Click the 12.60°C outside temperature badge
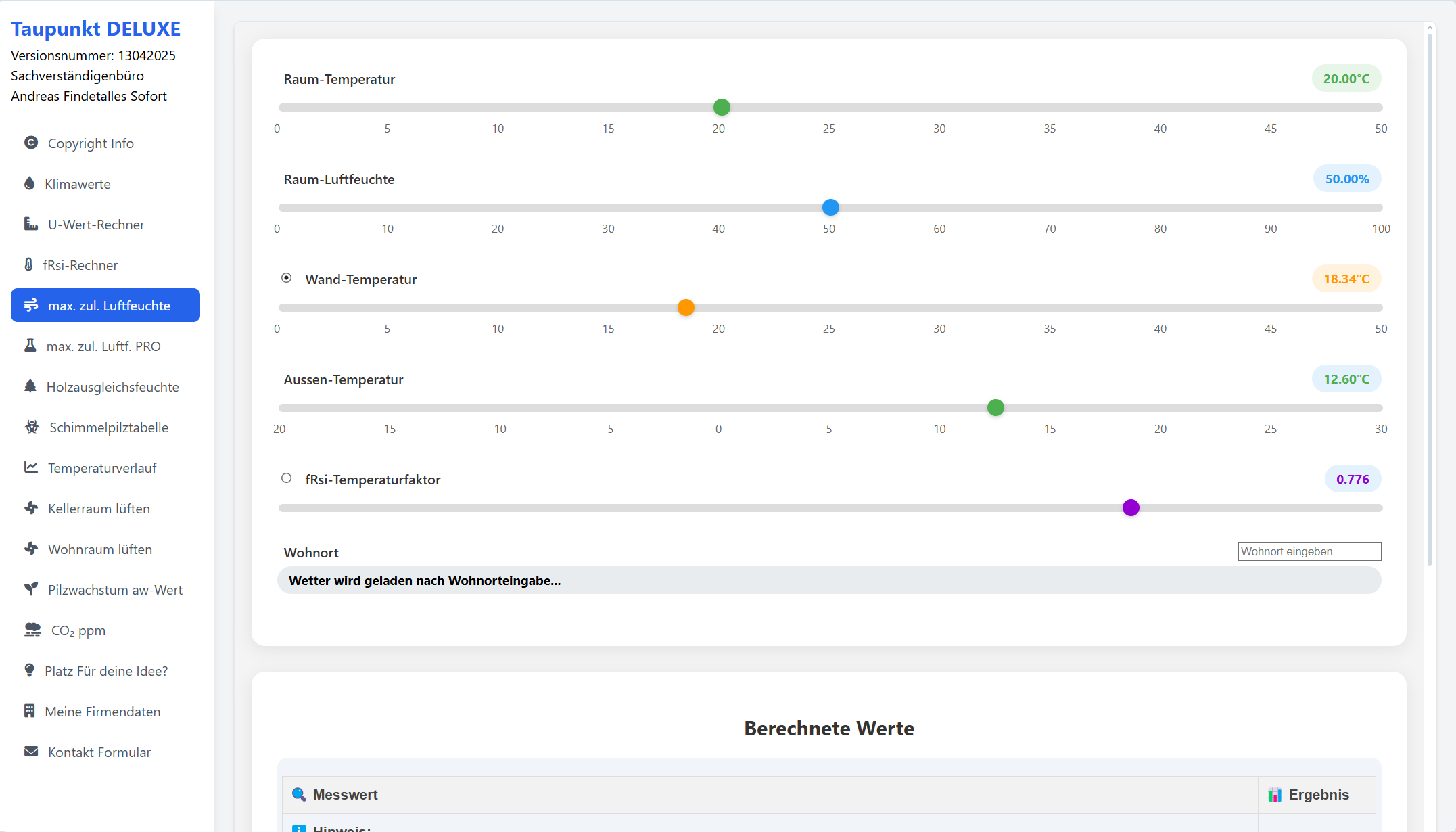Screen dimensions: 1456x832 (x=1346, y=379)
